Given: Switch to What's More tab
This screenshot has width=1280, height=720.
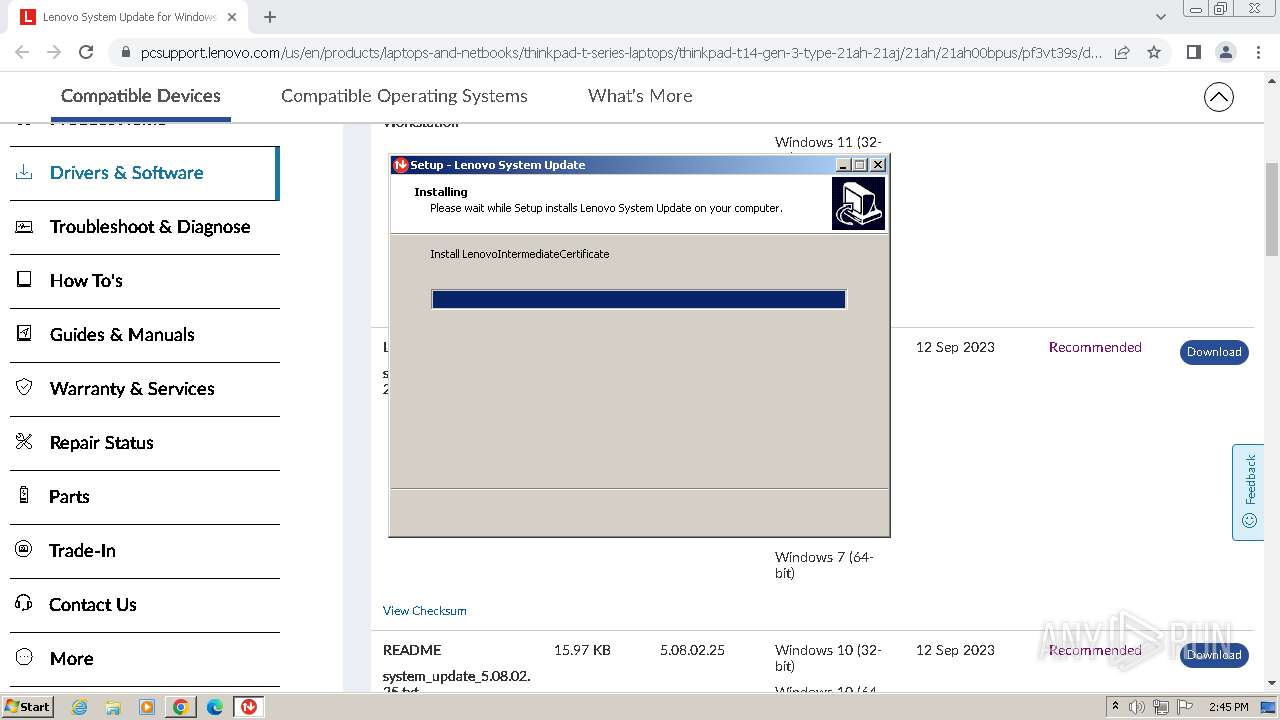Looking at the screenshot, I should [x=640, y=96].
